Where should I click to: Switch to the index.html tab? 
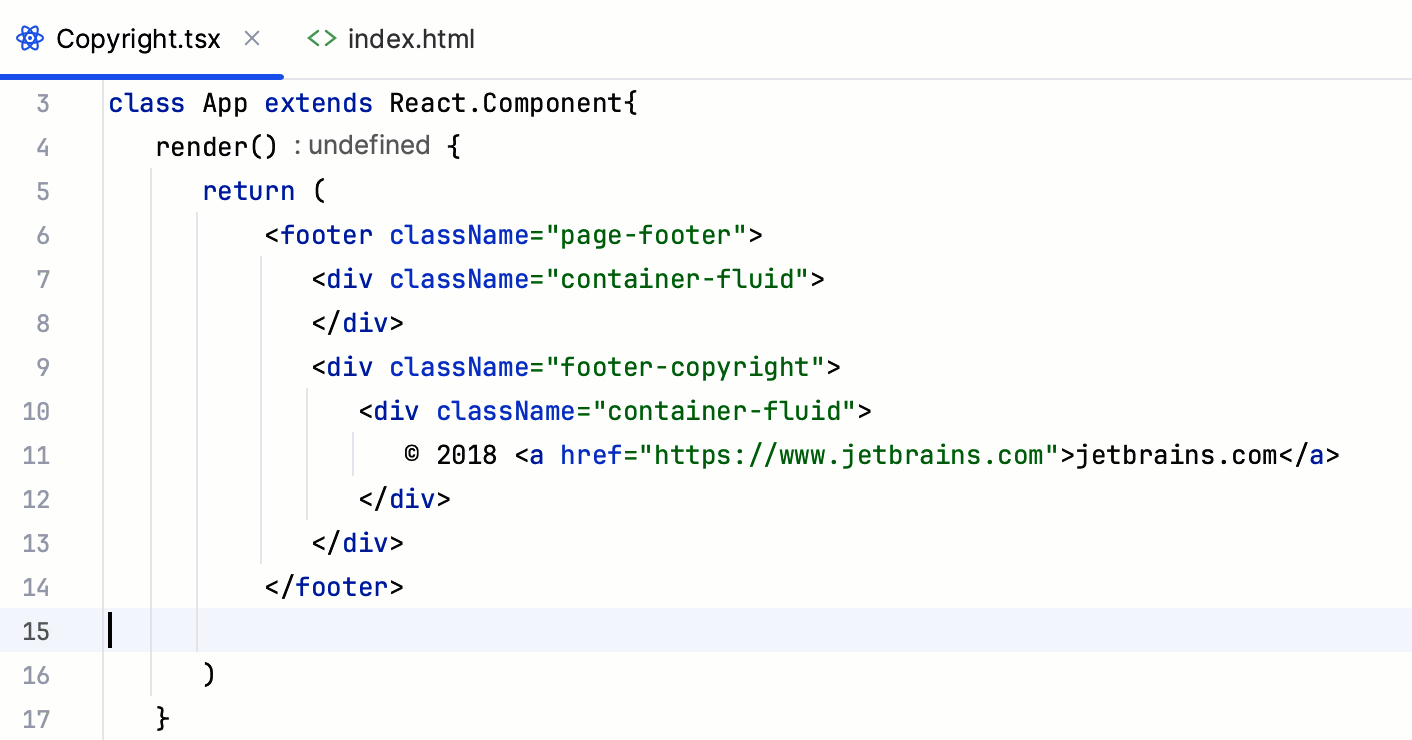point(410,38)
